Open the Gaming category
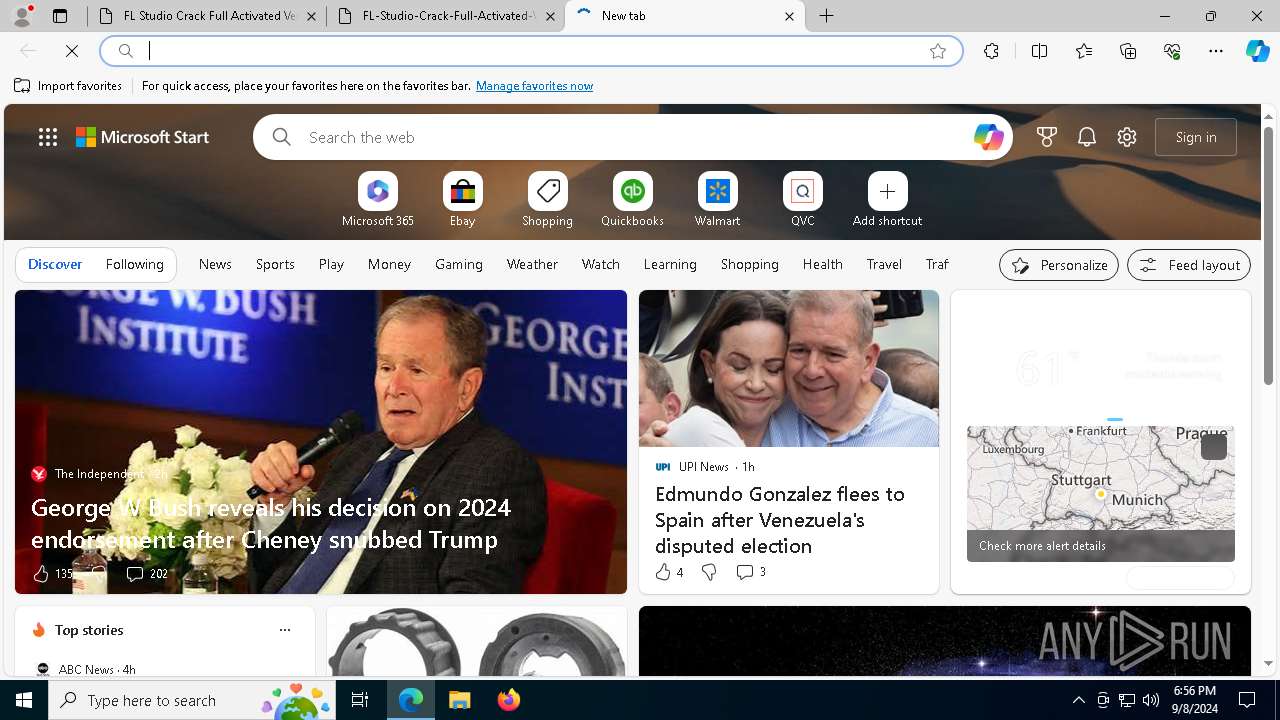The height and width of the screenshot is (720, 1280). point(459,264)
